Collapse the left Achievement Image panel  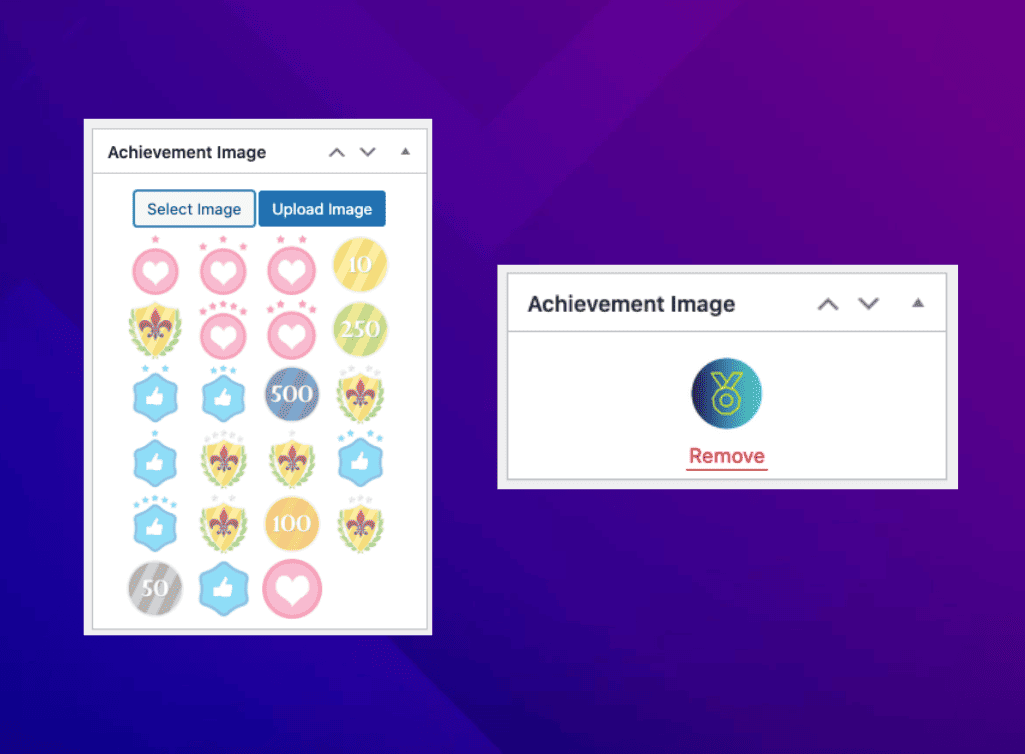point(405,152)
